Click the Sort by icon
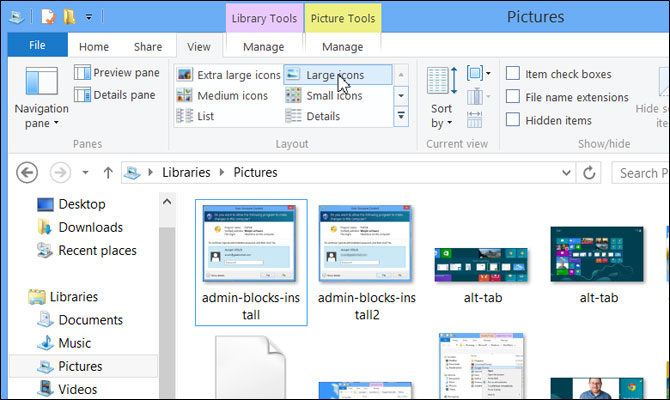Viewport: 670px width, 400px height. 442,81
